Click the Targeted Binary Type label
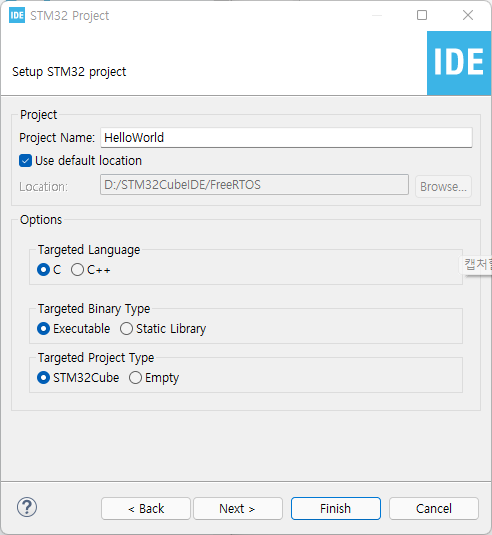 pyautogui.click(x=94, y=309)
